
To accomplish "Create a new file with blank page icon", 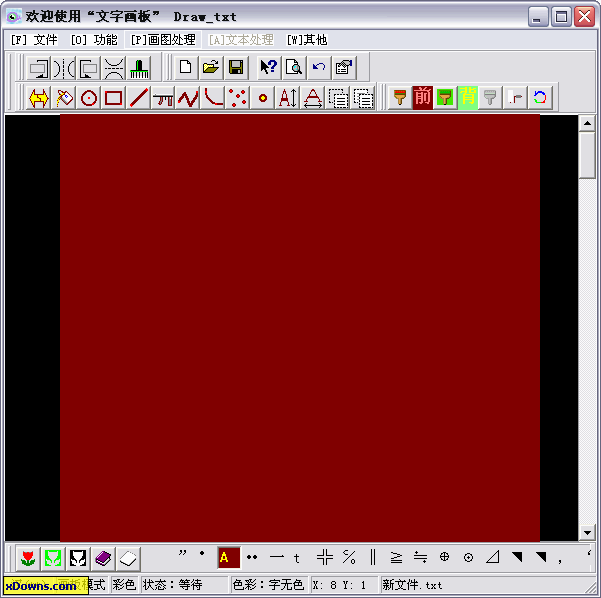I will point(186,67).
